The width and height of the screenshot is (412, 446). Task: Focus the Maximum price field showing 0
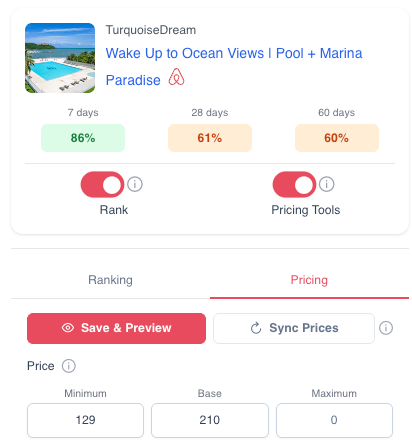[334, 420]
